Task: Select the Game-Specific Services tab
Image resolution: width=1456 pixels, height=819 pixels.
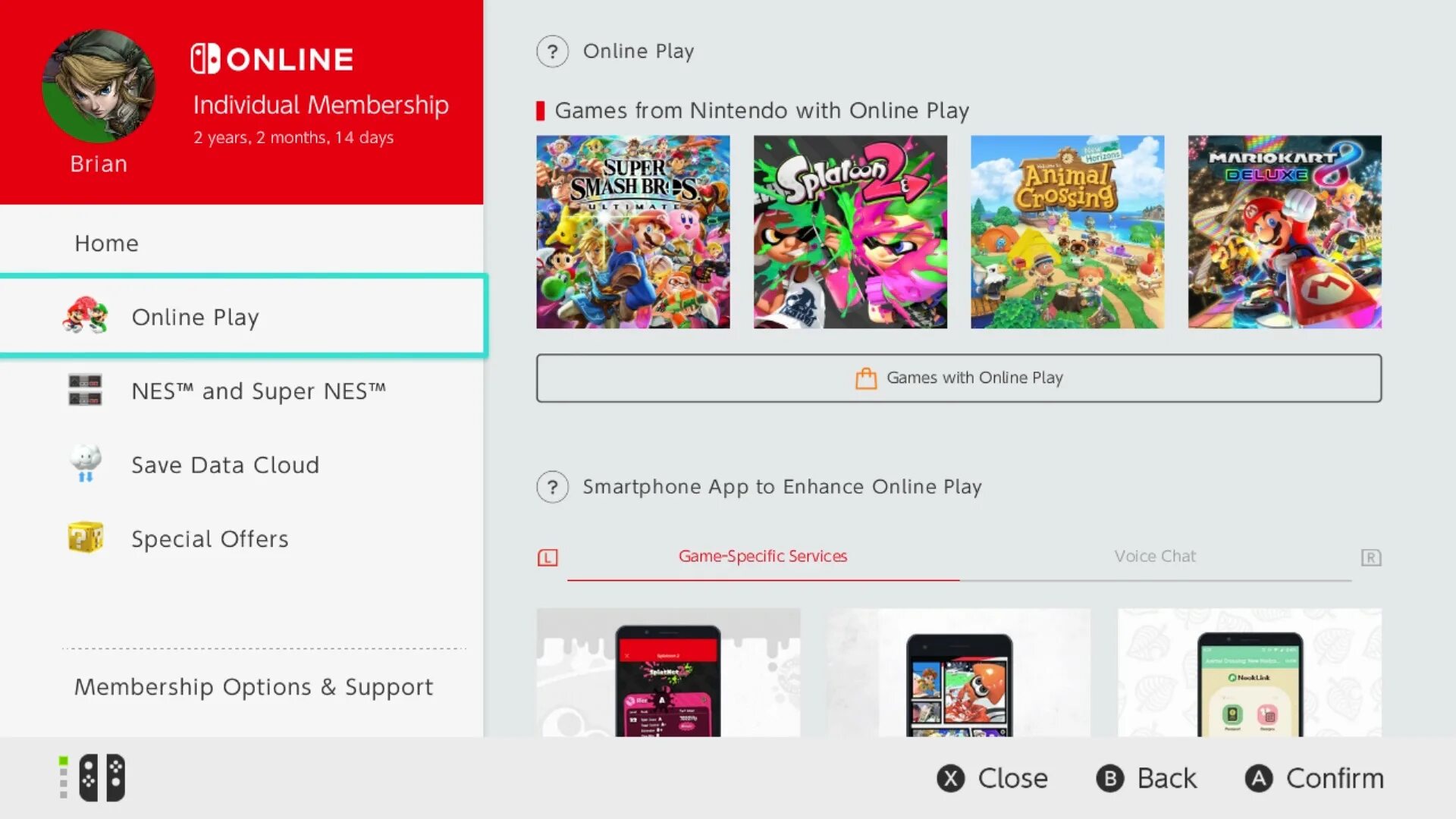Action: coord(762,556)
